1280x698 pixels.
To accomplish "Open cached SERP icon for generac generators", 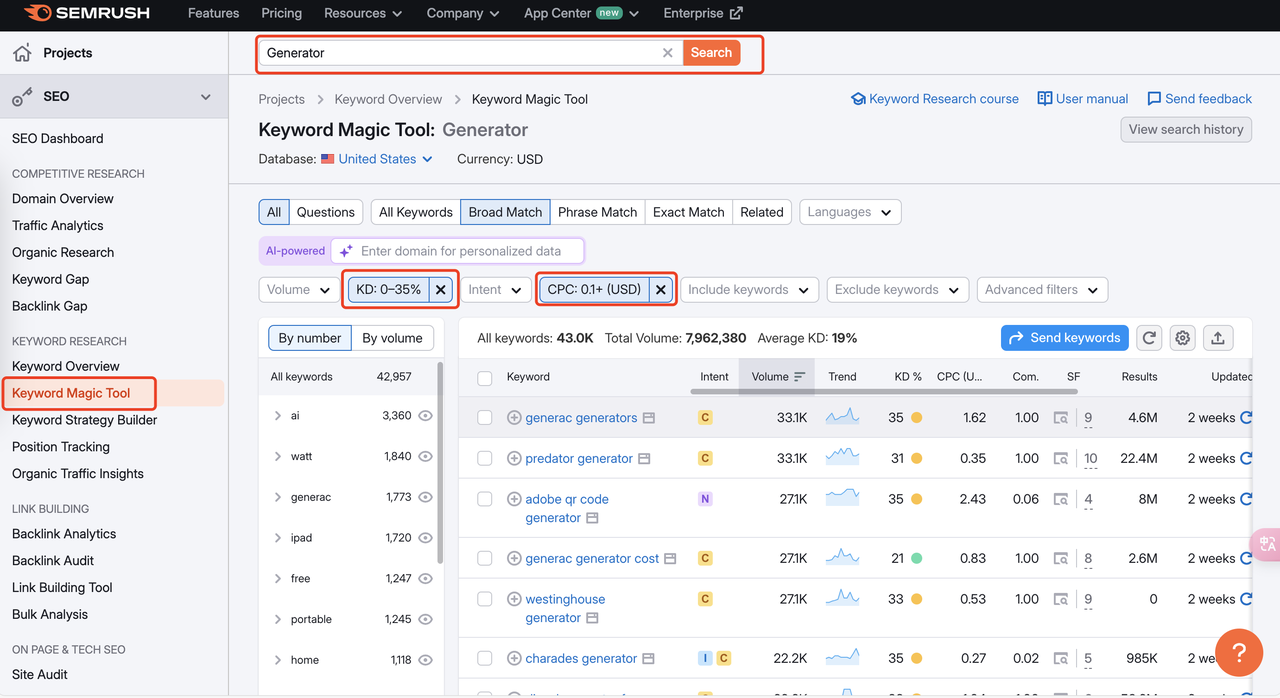I will pos(1061,418).
